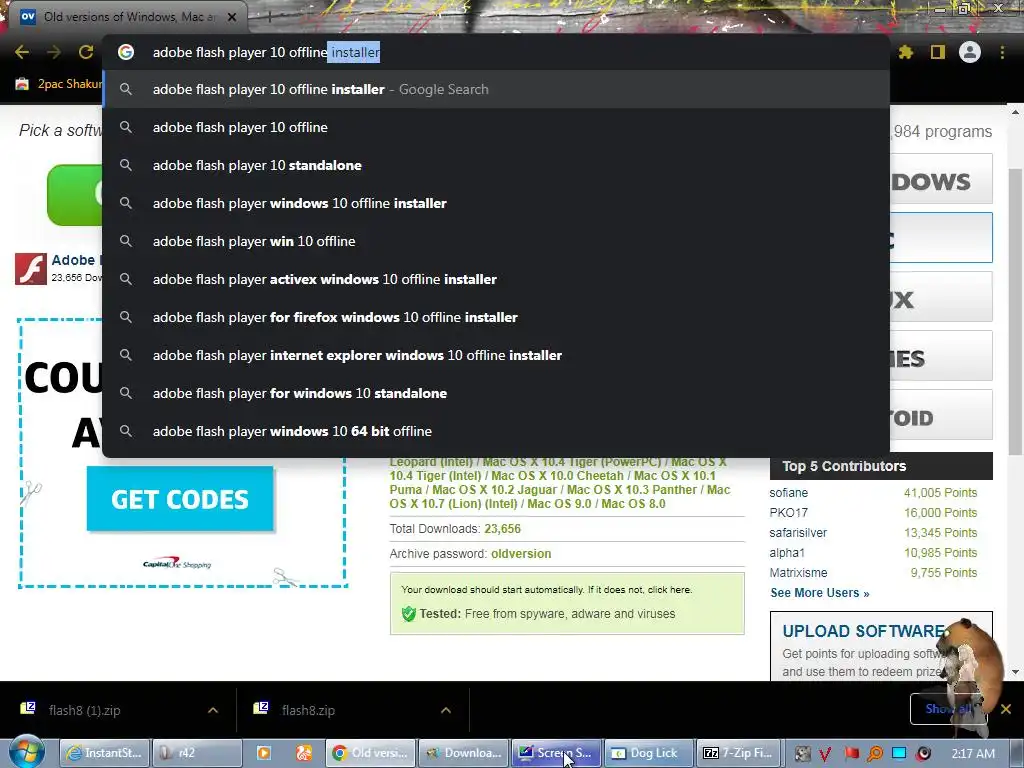Click the blue monitor tray icon
The image size is (1024, 768).
point(899,754)
